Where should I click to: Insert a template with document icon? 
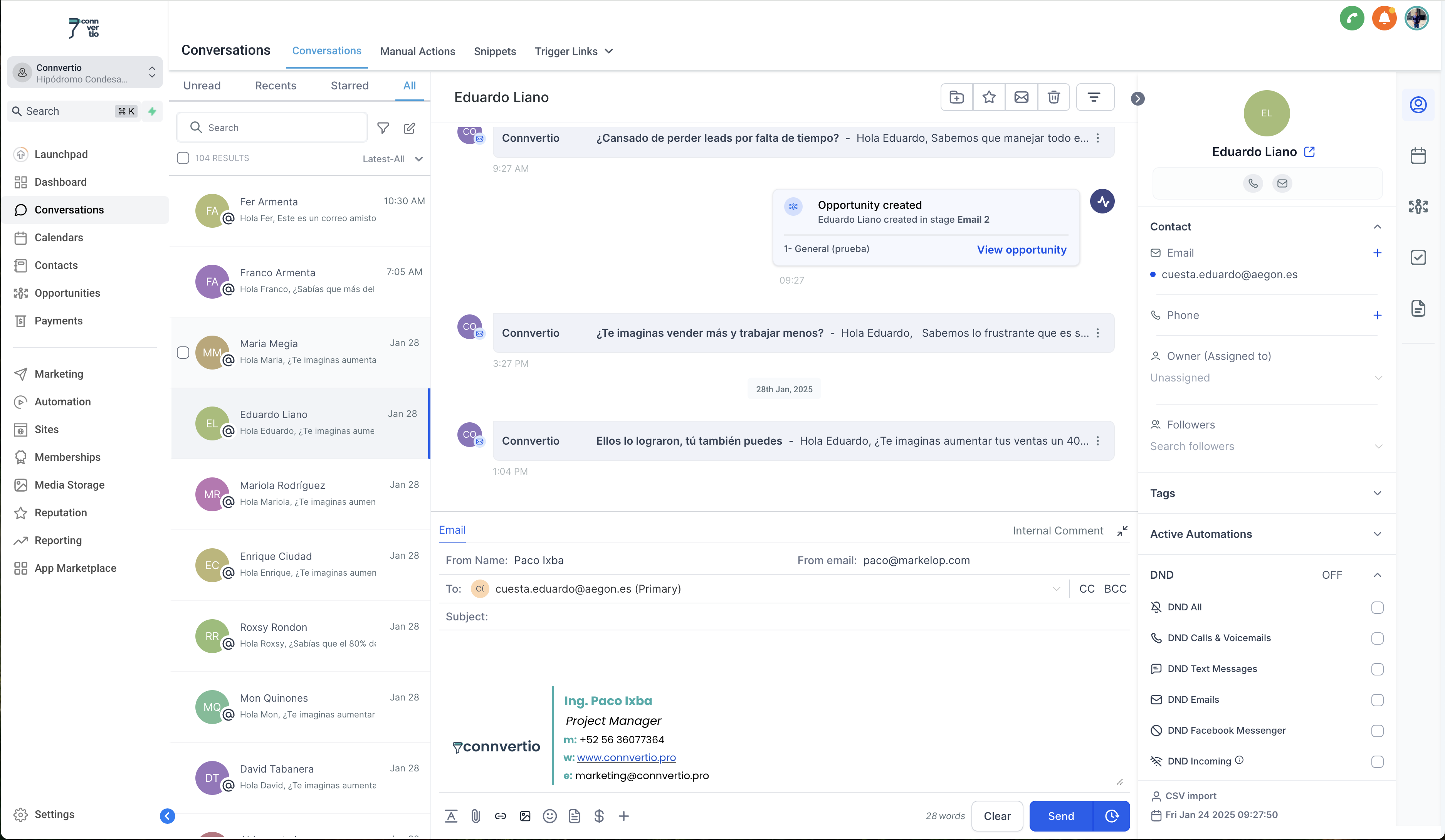[x=575, y=816]
